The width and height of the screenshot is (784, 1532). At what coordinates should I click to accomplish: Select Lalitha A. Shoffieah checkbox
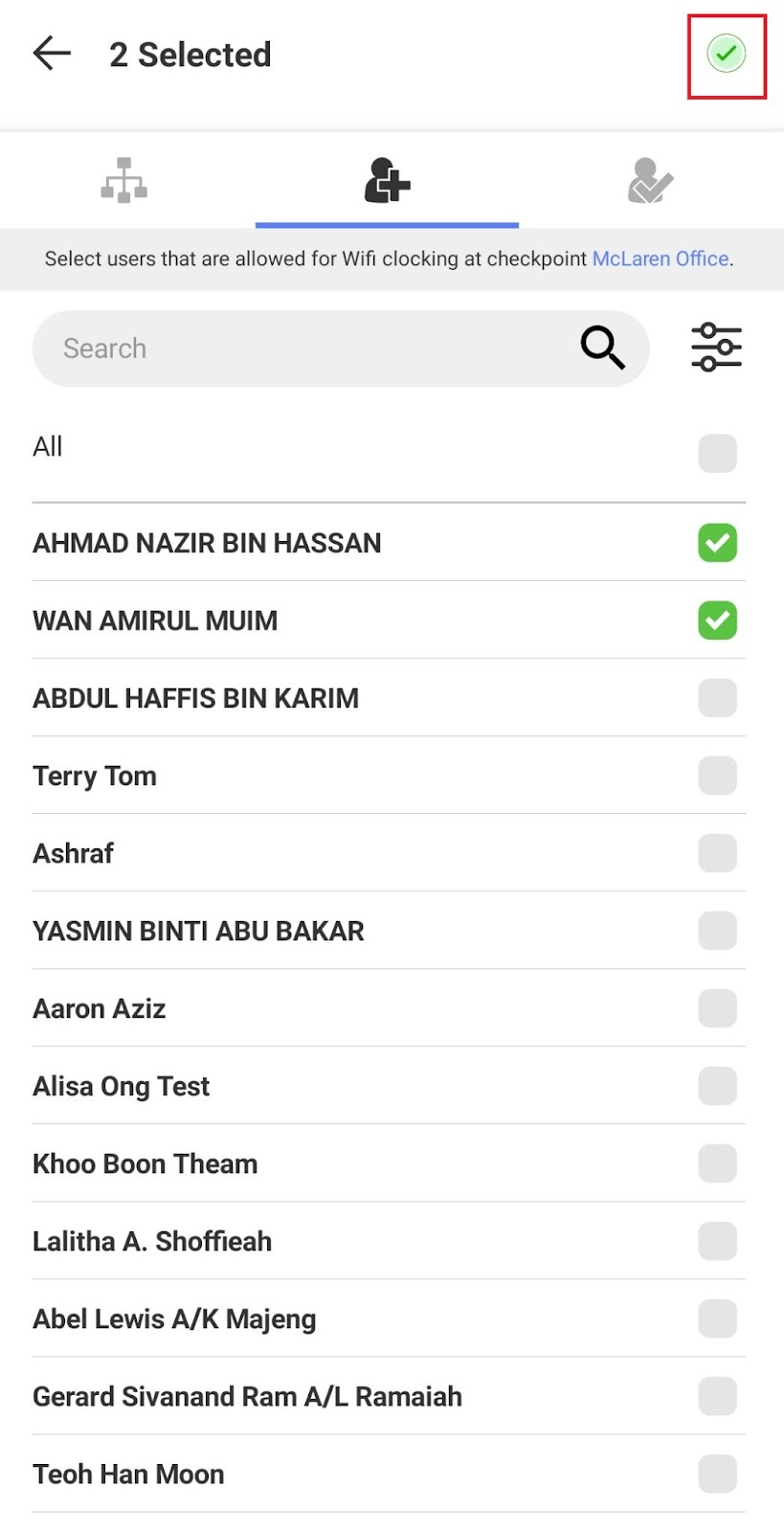(x=717, y=1241)
